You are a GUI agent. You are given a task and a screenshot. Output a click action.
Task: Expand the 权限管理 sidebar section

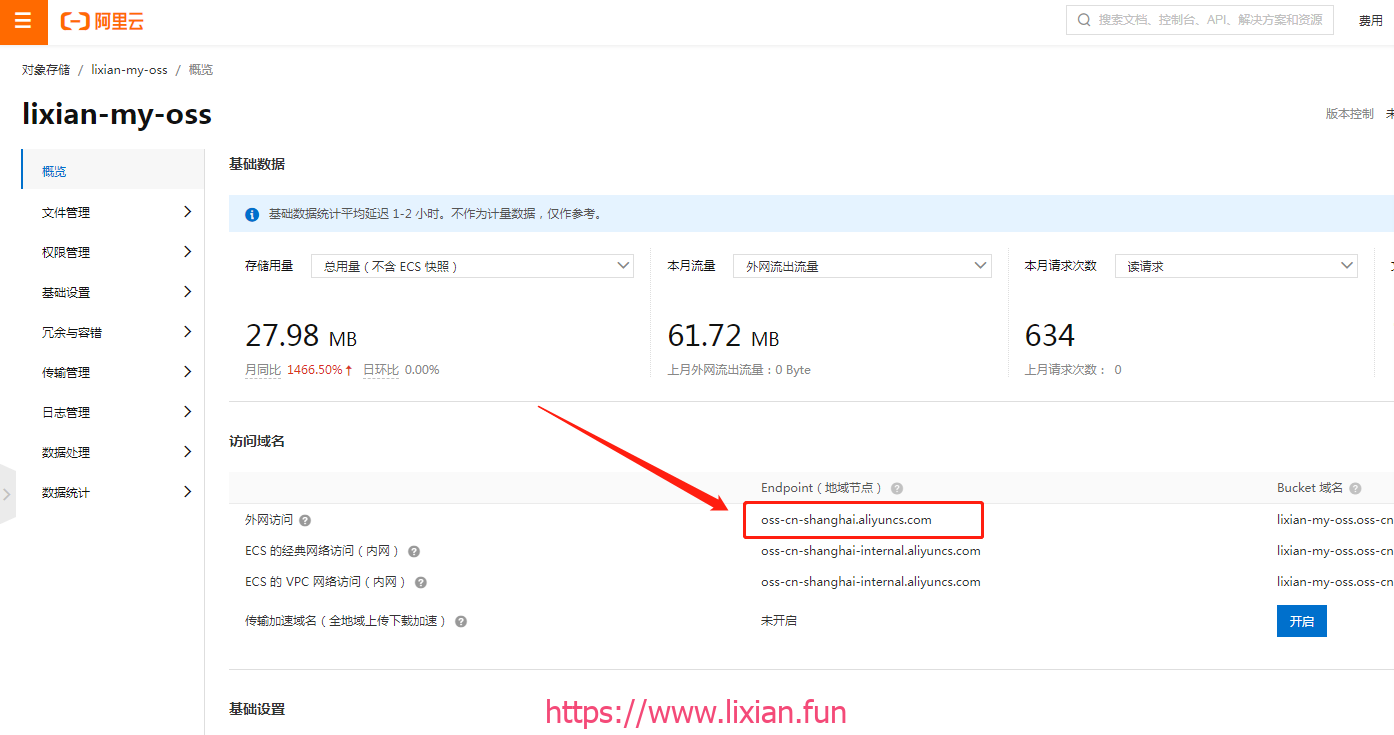(112, 252)
